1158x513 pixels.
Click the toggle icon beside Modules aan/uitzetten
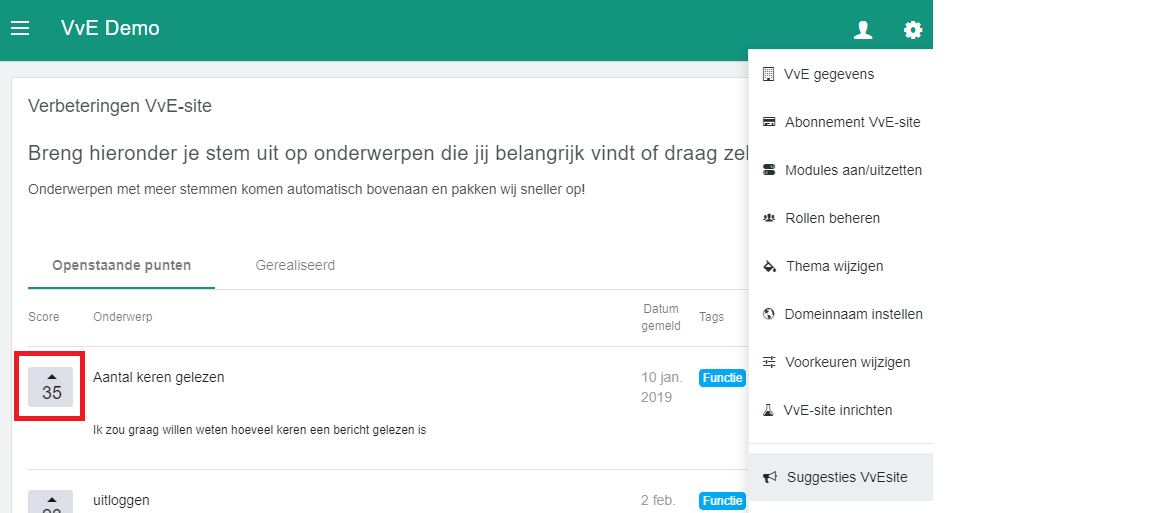(769, 170)
